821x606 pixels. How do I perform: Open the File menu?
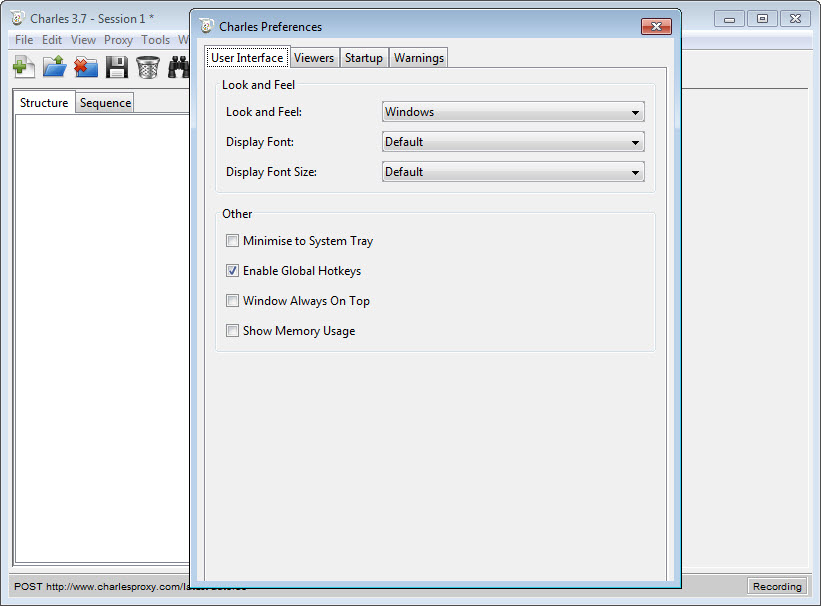tap(24, 40)
